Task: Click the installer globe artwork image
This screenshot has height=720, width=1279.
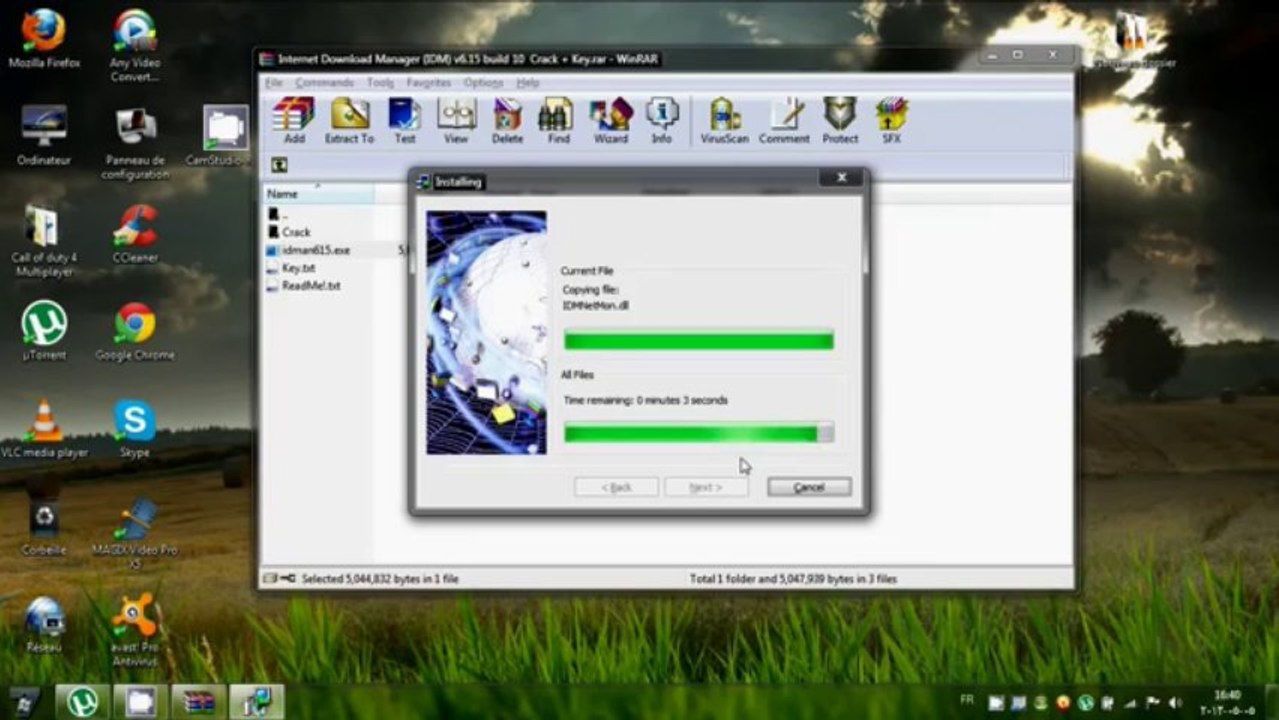Action: coord(486,333)
